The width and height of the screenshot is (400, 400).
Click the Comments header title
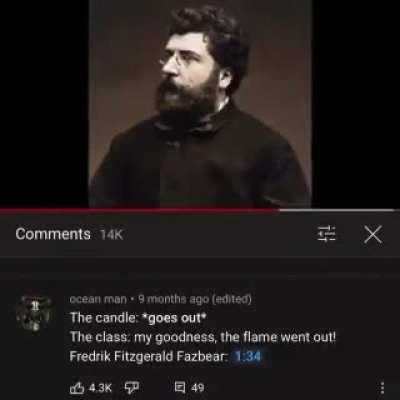[53, 234]
